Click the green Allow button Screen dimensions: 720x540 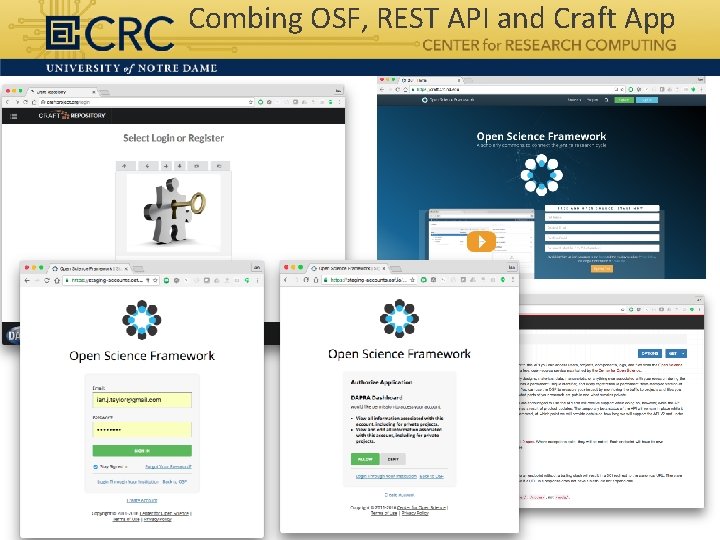pos(365,459)
